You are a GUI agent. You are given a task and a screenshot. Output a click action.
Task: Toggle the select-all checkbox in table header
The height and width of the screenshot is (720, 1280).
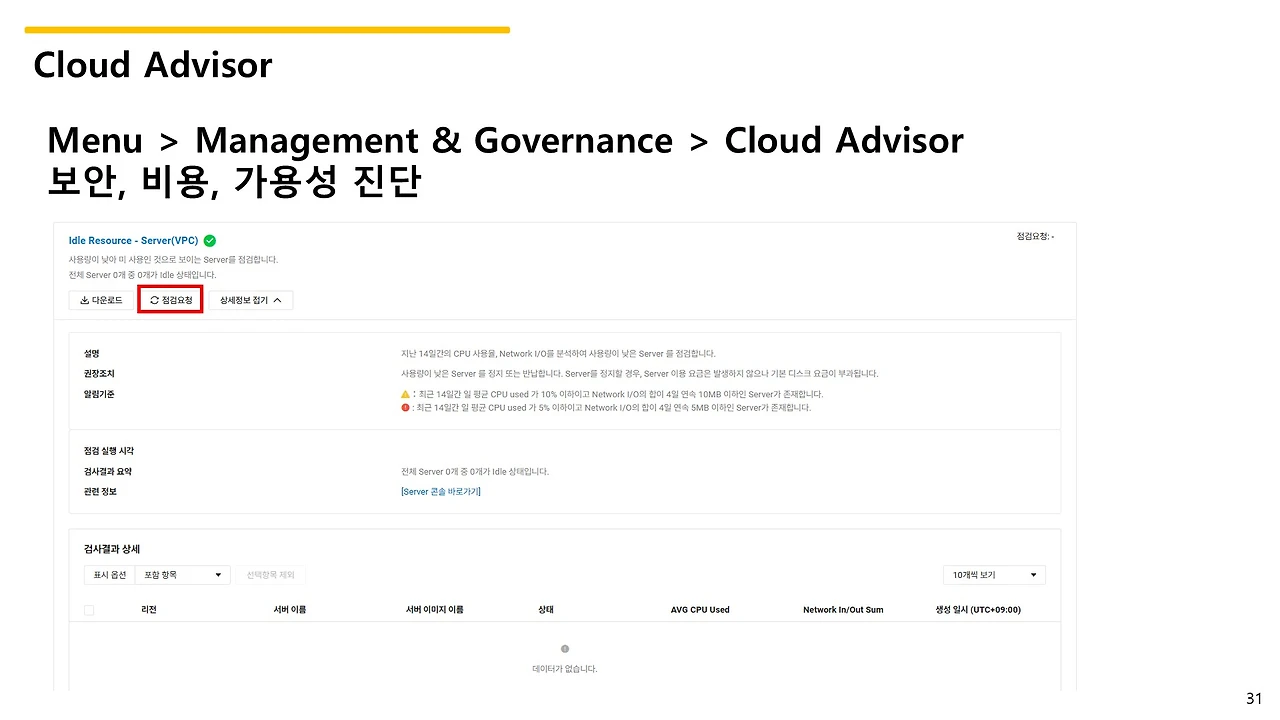pos(89,610)
